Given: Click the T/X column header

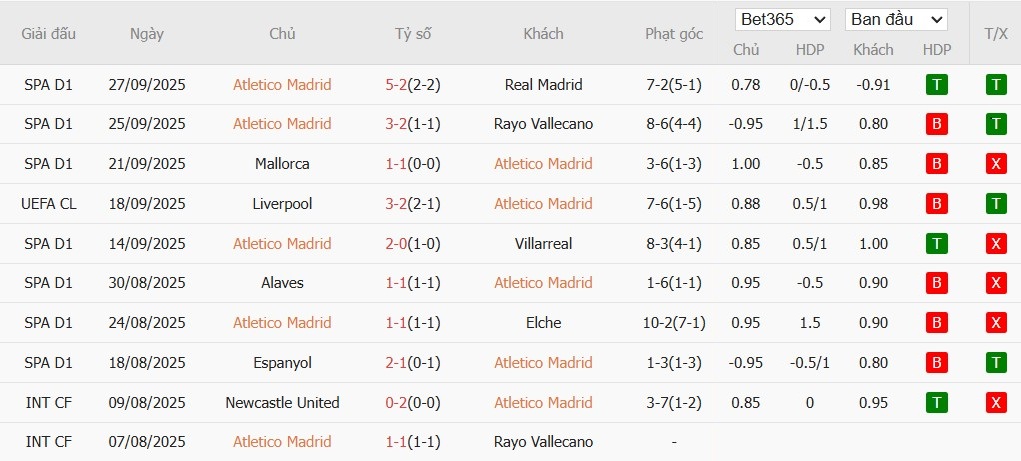Looking at the screenshot, I should point(996,34).
